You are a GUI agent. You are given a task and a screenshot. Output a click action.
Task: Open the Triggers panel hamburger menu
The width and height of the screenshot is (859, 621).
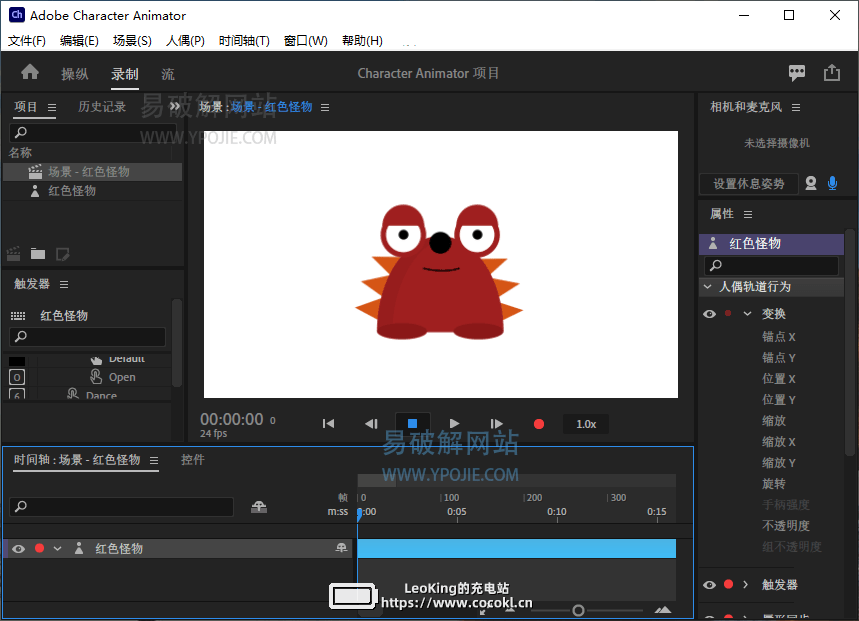point(64,284)
